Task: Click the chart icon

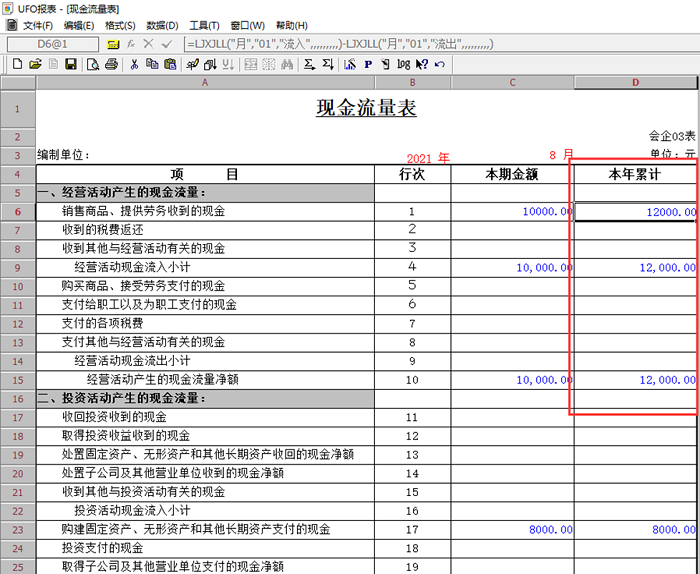Action: tap(350, 64)
